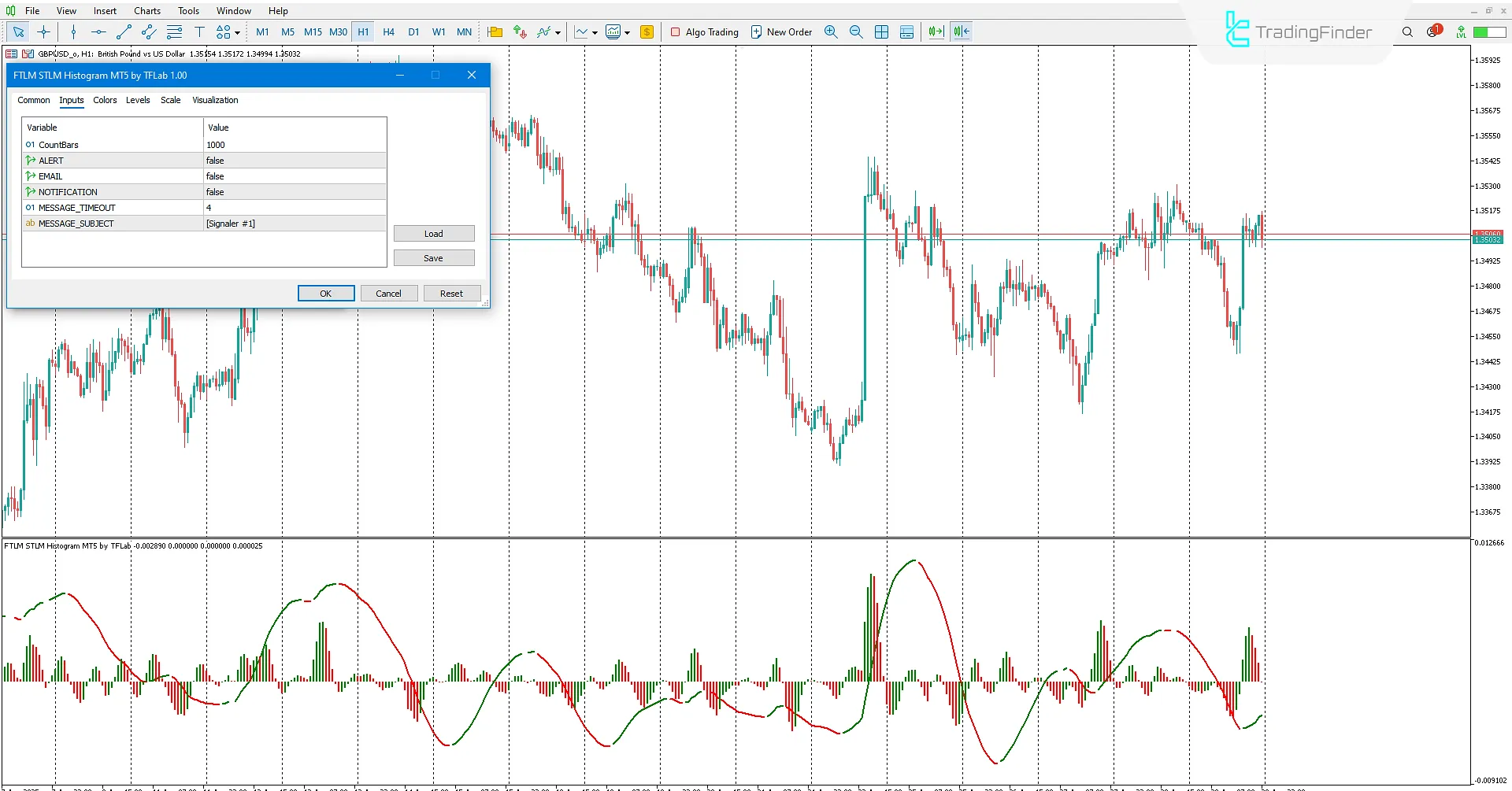Open the Charts menu
Screen dimensions: 1512x791
pyautogui.click(x=146, y=10)
